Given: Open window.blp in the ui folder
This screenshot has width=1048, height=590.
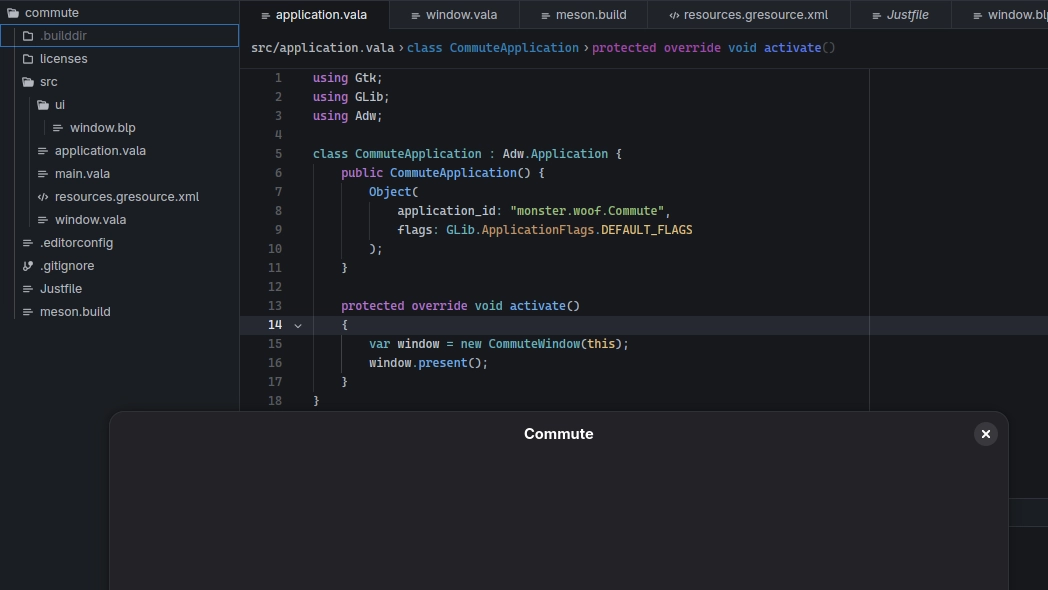Looking at the screenshot, I should [x=102, y=128].
